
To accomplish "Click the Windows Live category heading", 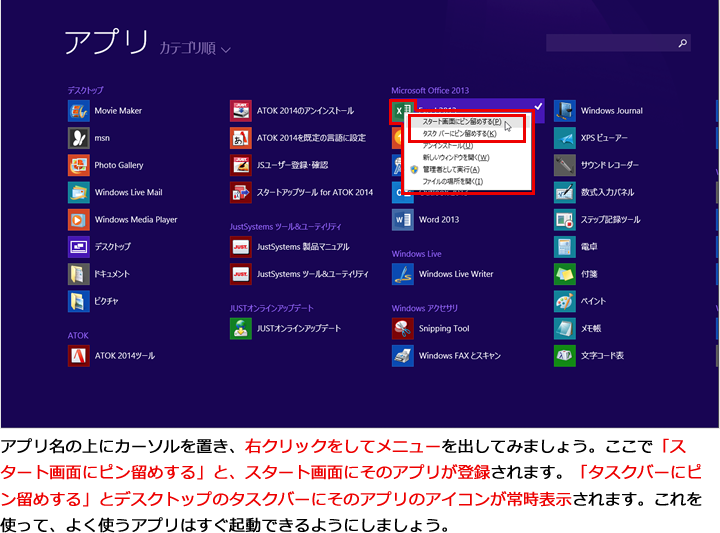I will tap(416, 254).
